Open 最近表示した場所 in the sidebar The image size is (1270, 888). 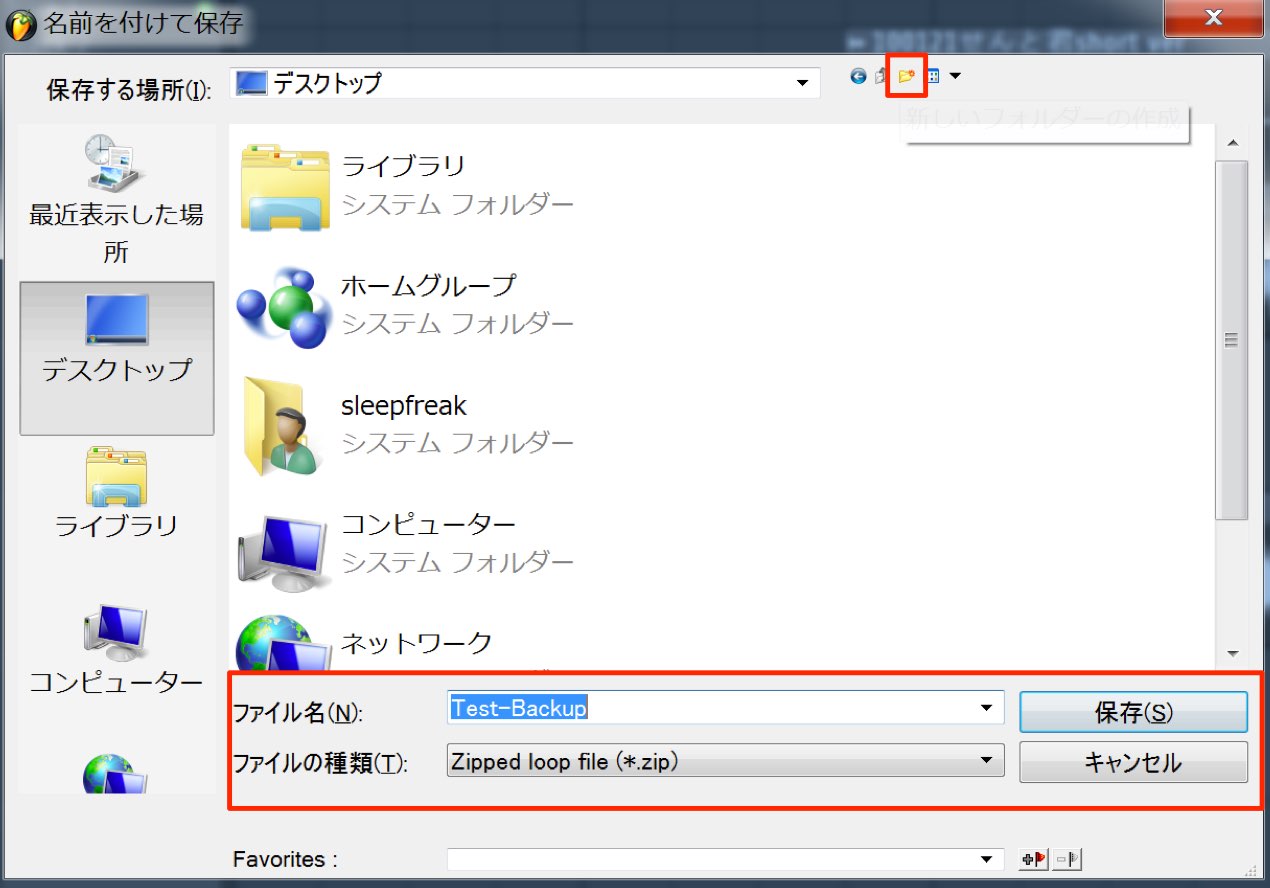116,198
